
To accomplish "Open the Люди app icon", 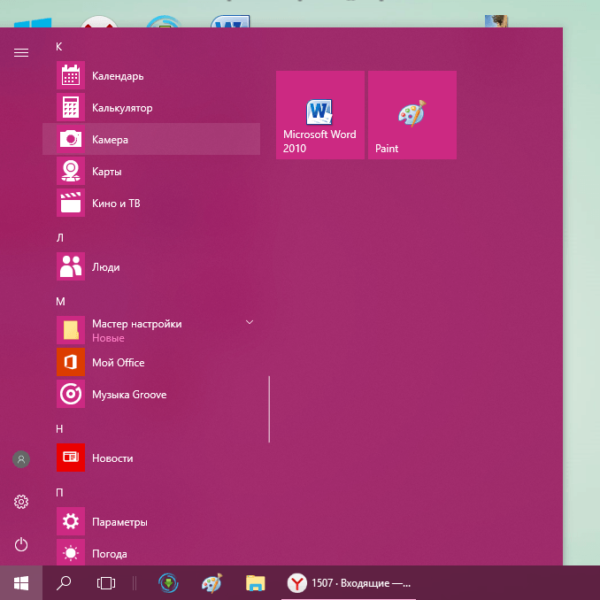I will tap(71, 267).
